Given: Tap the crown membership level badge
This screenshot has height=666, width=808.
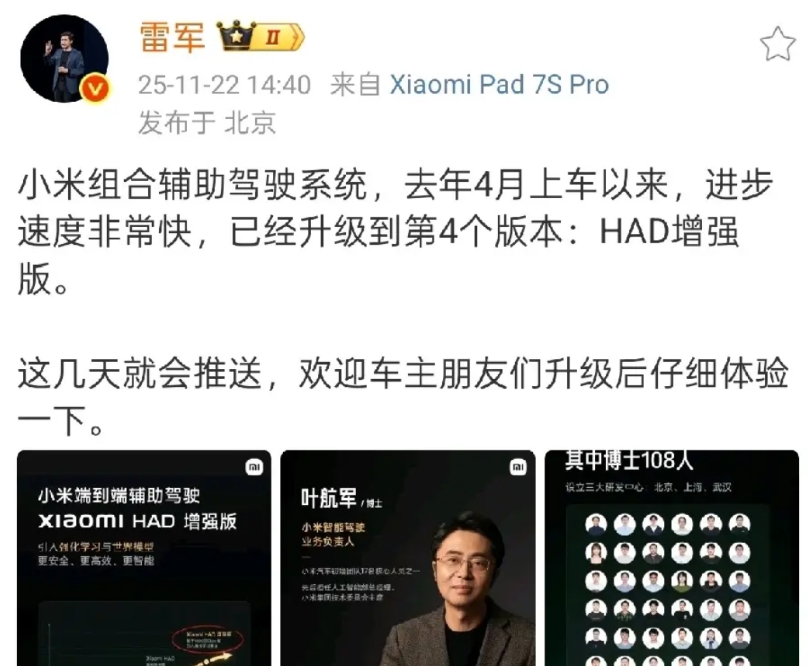Looking at the screenshot, I should 260,36.
